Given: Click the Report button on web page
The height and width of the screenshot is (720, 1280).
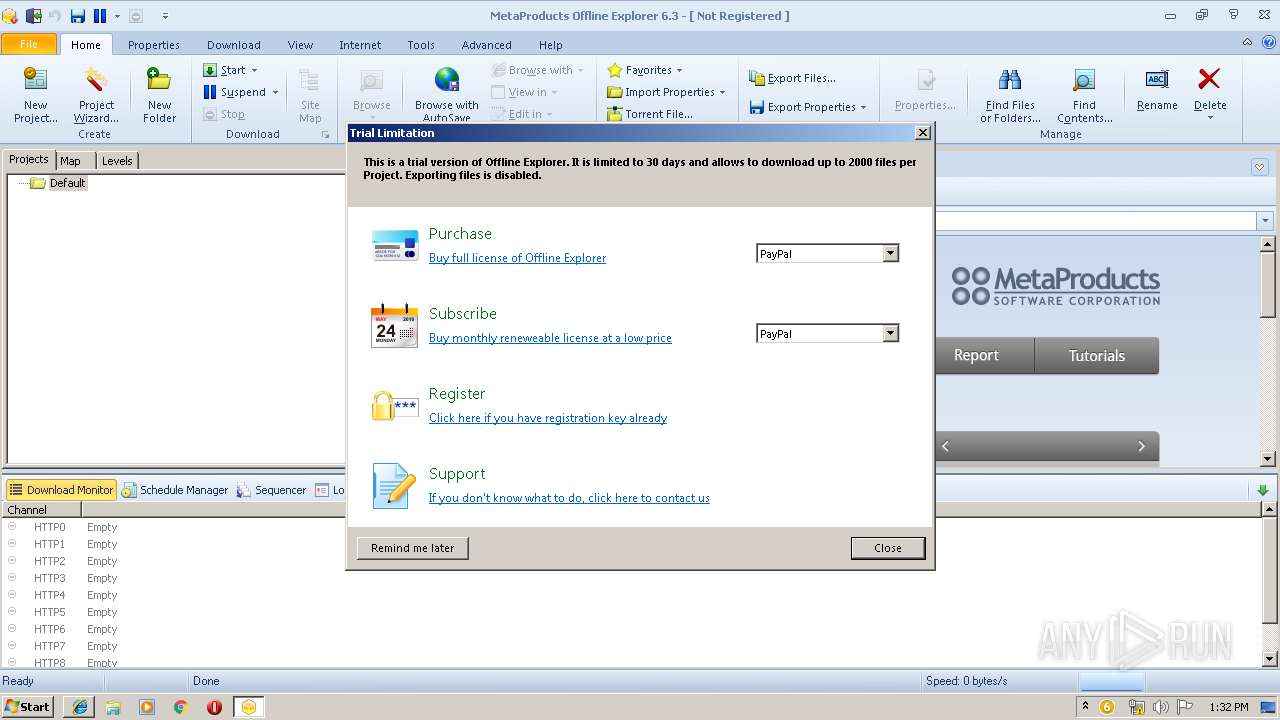Looking at the screenshot, I should point(976,355).
